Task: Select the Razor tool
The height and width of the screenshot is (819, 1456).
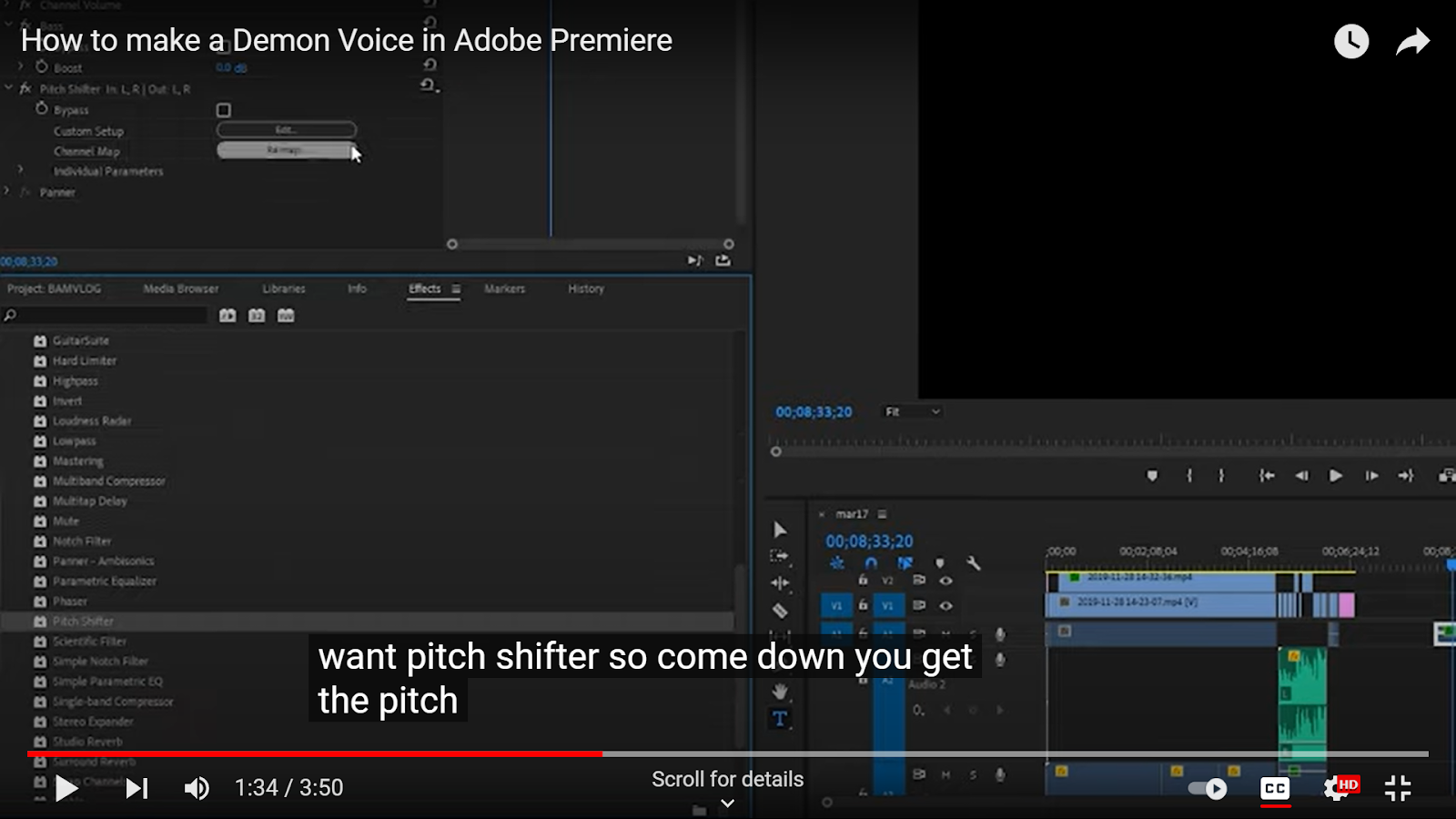Action: pyautogui.click(x=780, y=611)
